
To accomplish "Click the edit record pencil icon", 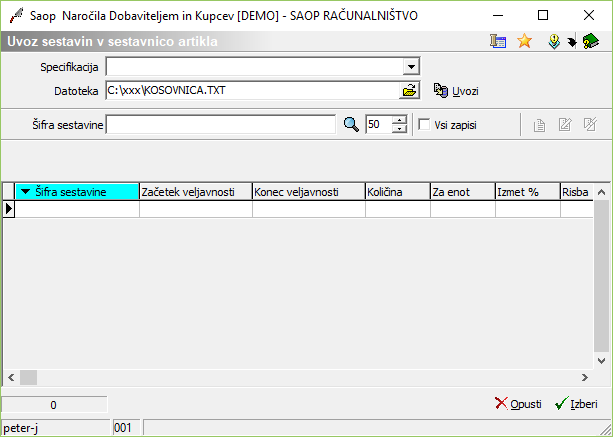I will click(565, 125).
